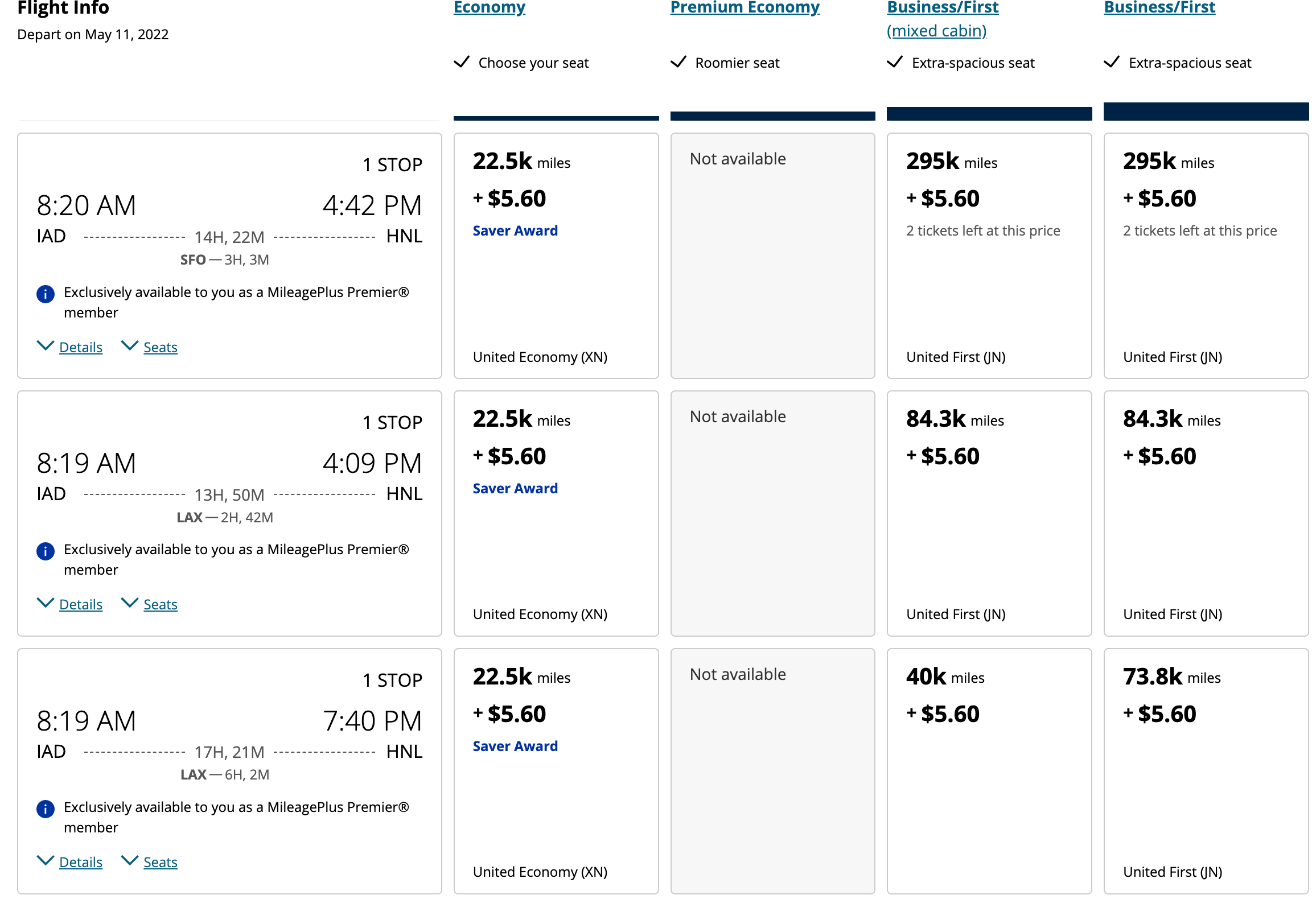View Seats for the 7:40 PM arrival flight
The width and height of the screenshot is (1316, 899).
(x=160, y=862)
